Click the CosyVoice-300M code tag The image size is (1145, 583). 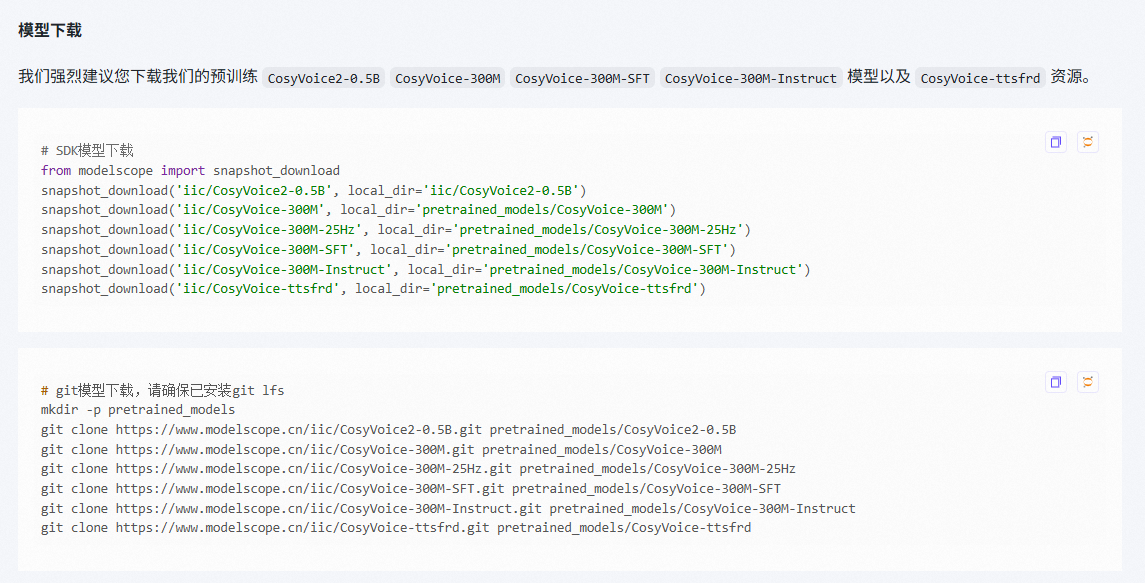(x=447, y=76)
